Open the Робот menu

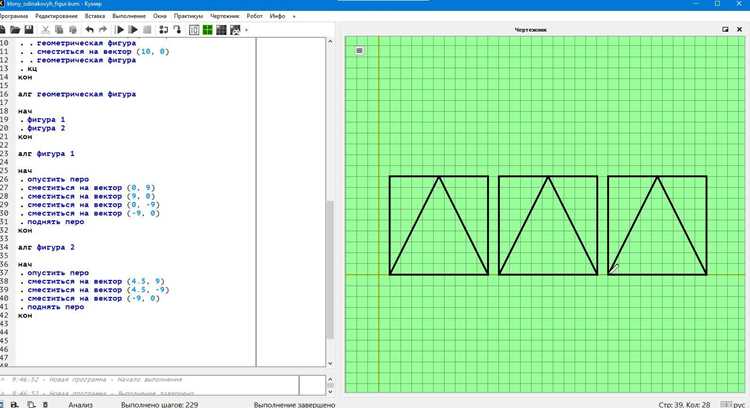coord(254,16)
